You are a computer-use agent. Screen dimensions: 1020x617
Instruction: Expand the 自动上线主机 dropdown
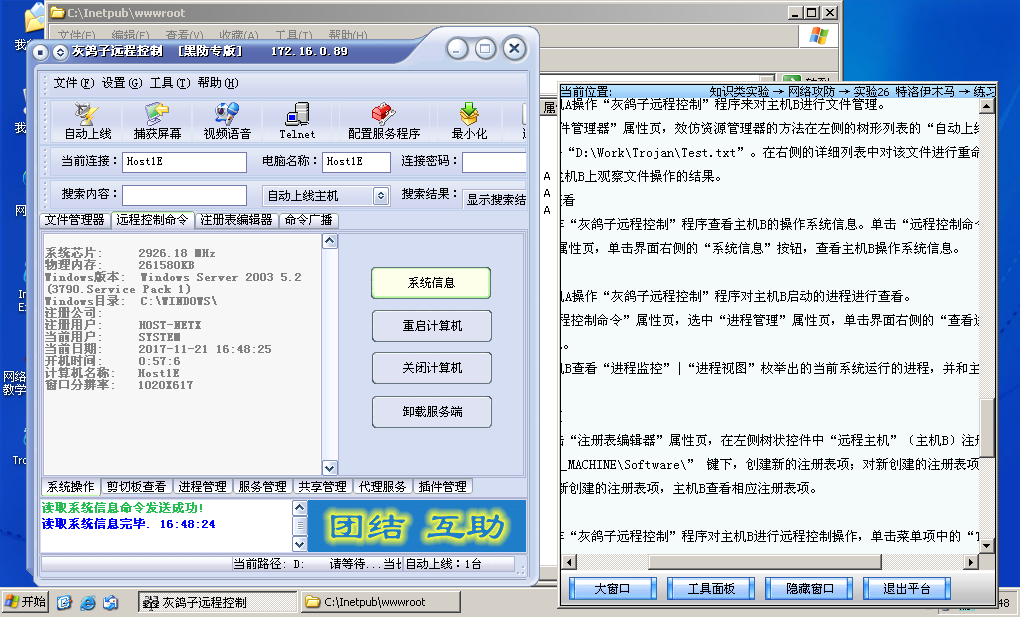point(381,195)
